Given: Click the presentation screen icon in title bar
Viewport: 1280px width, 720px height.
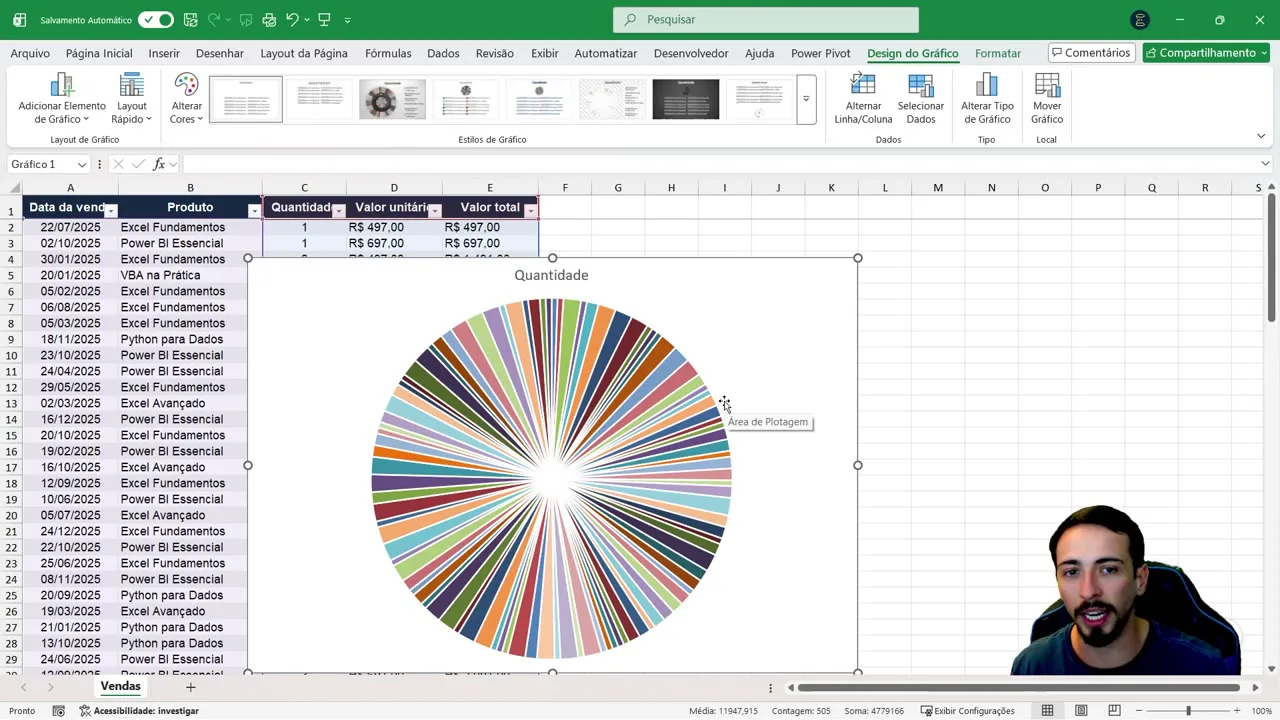Looking at the screenshot, I should coord(324,20).
